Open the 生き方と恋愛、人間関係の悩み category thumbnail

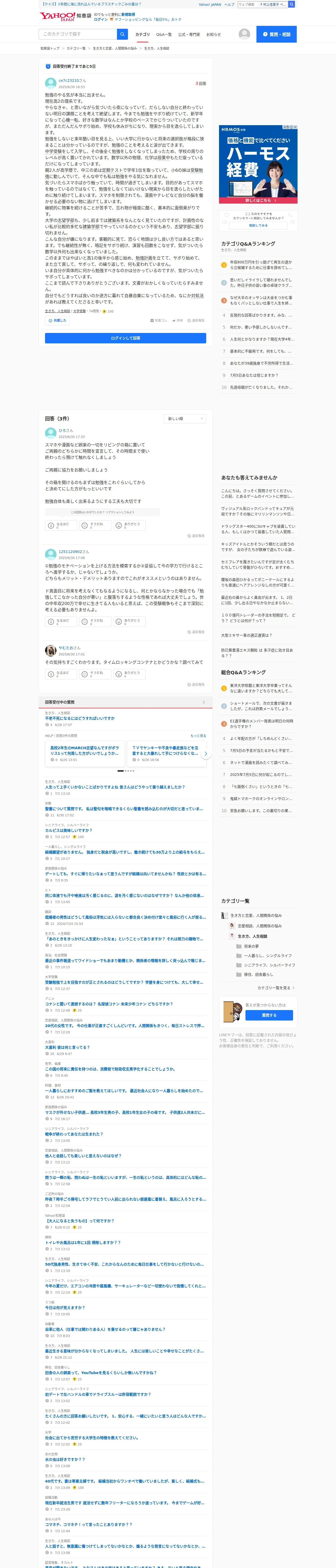coord(225,915)
